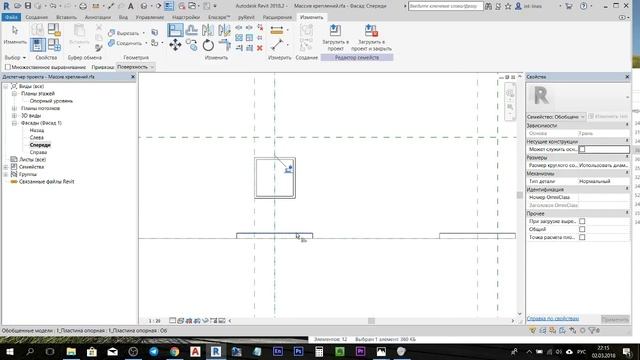The image size is (640, 360).
Task: Switch to the Аннотации ribbon tab
Action: tap(98, 17)
